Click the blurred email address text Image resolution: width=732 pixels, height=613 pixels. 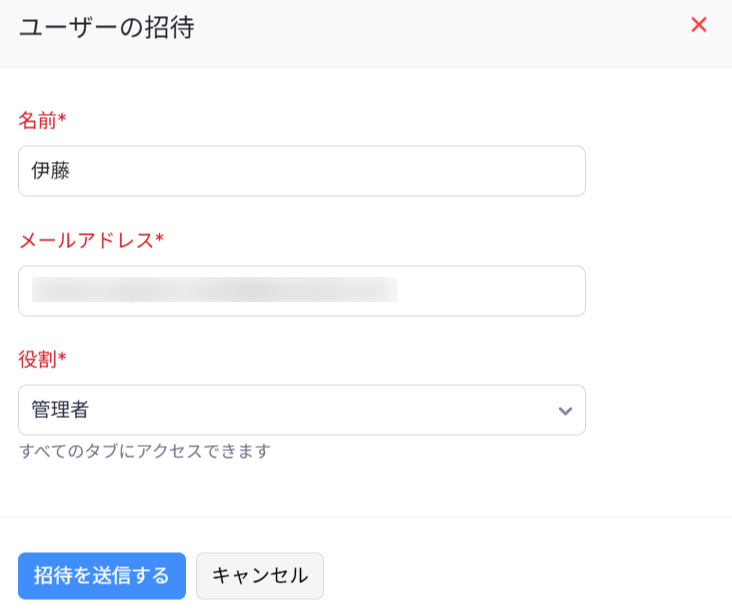214,290
